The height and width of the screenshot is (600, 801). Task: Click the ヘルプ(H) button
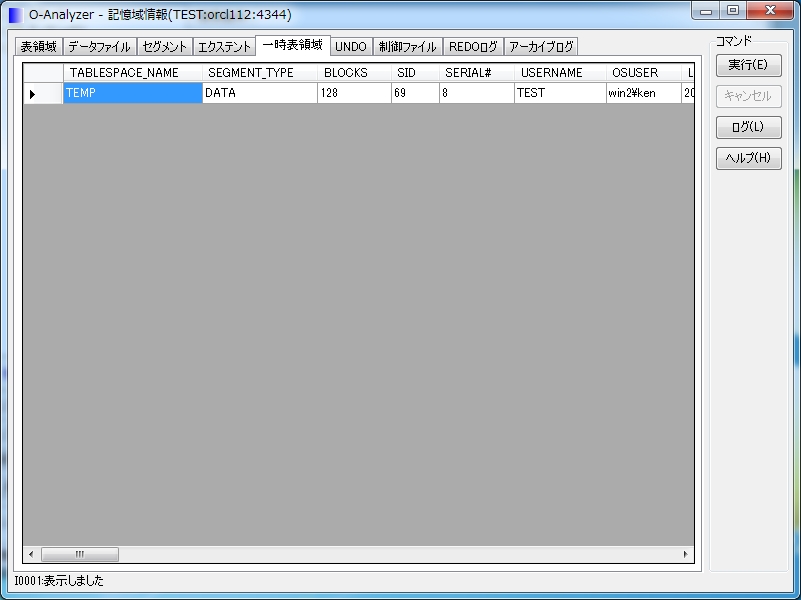748,158
